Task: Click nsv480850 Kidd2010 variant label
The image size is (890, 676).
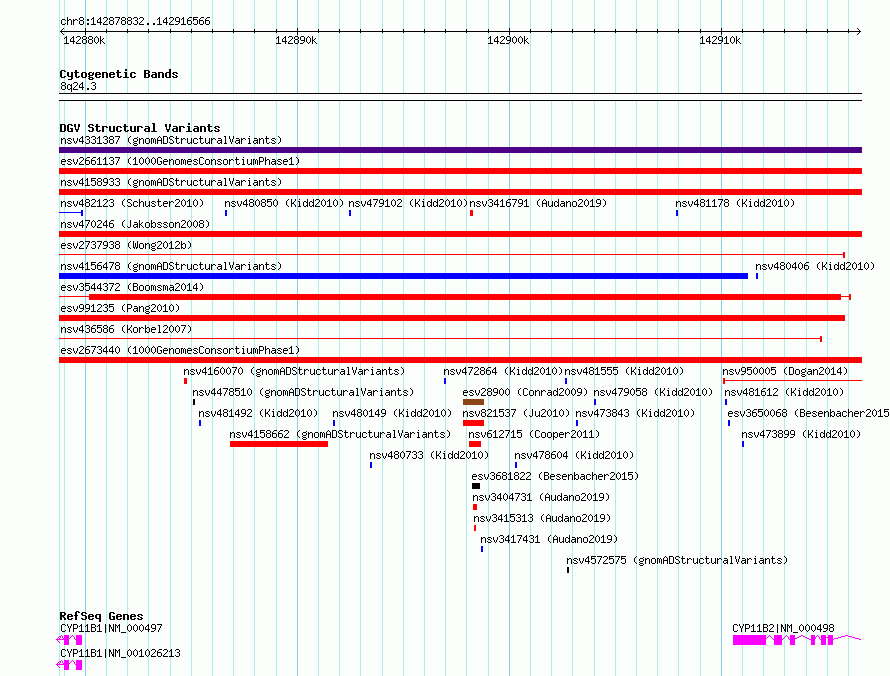Action: 284,203
